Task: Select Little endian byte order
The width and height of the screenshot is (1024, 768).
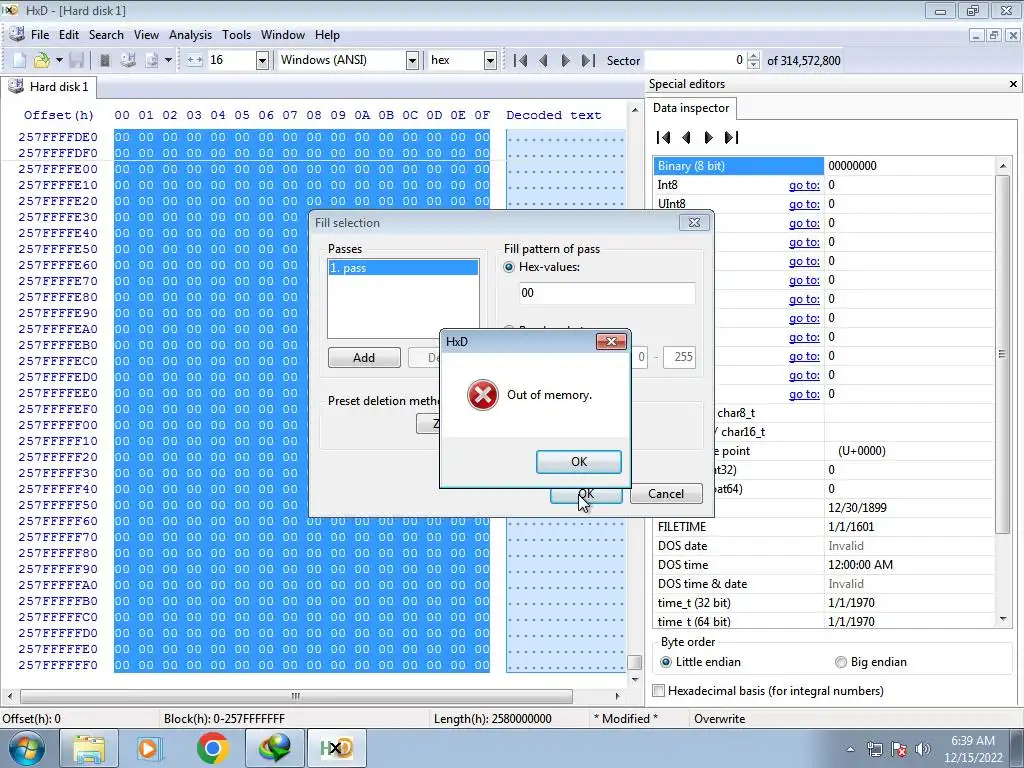Action: pyautogui.click(x=665, y=662)
